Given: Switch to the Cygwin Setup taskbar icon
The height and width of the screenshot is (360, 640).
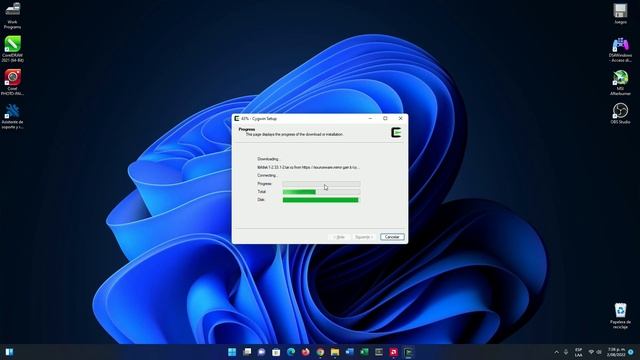Looking at the screenshot, I should point(409,352).
